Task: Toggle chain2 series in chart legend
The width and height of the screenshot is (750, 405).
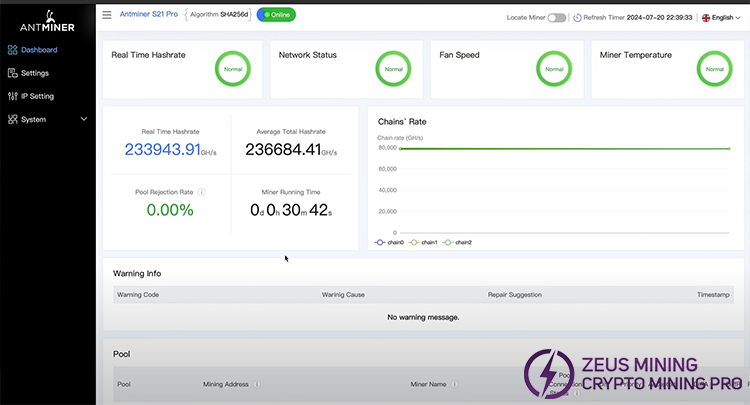Action: coord(458,242)
